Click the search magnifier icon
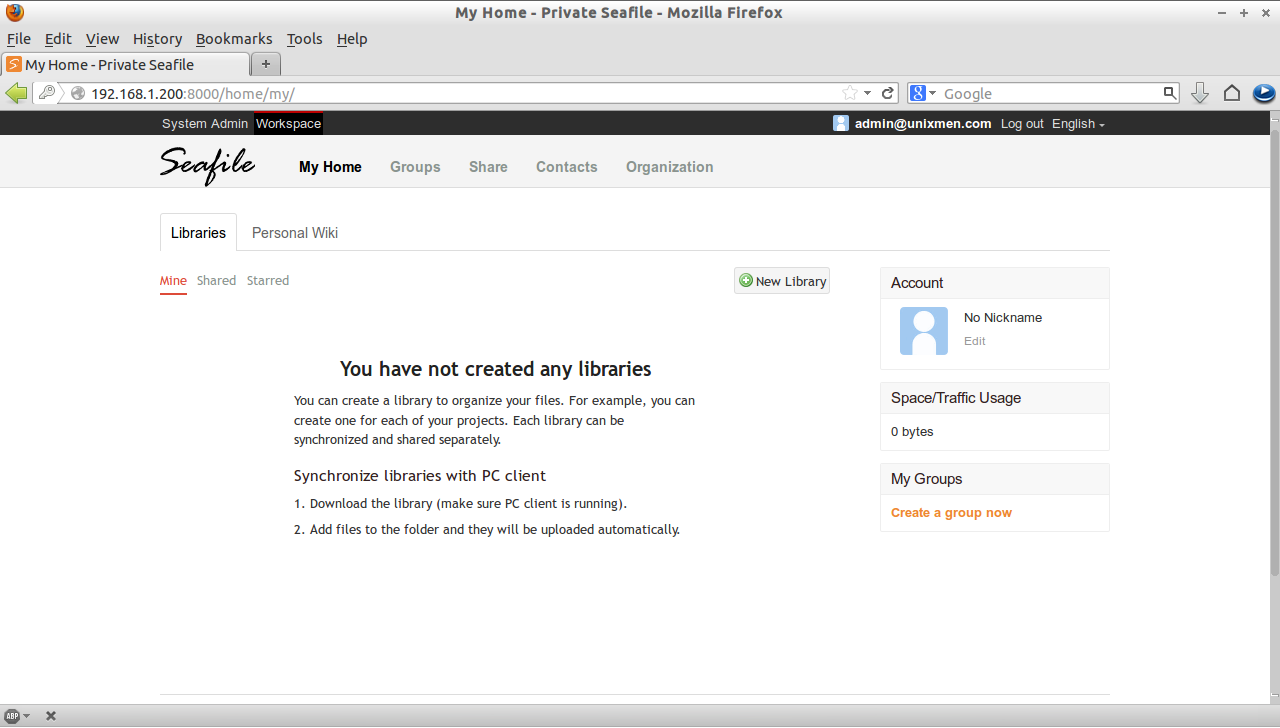This screenshot has width=1280, height=728. [1170, 93]
